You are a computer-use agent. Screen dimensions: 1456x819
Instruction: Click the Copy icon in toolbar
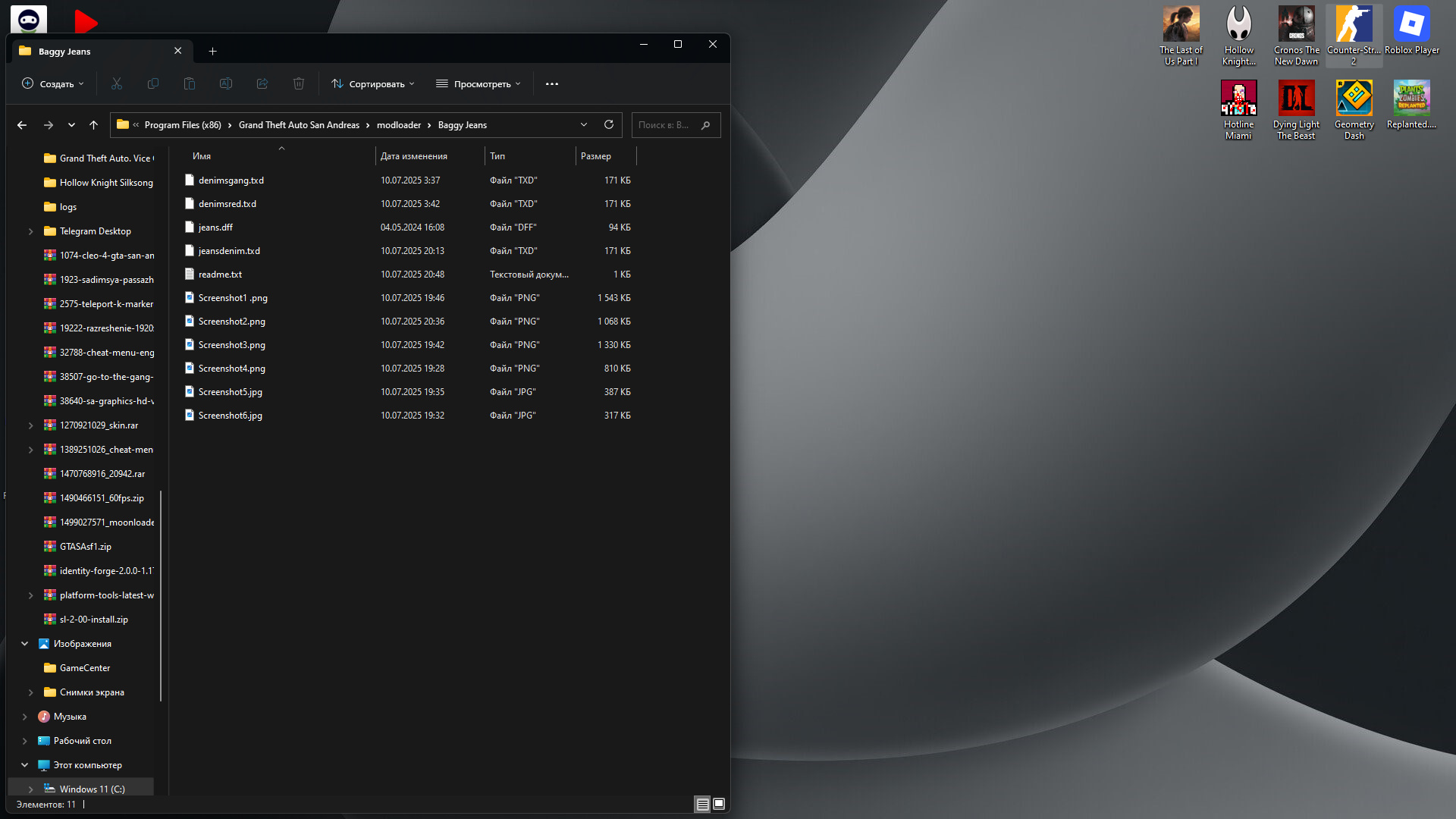(x=153, y=83)
